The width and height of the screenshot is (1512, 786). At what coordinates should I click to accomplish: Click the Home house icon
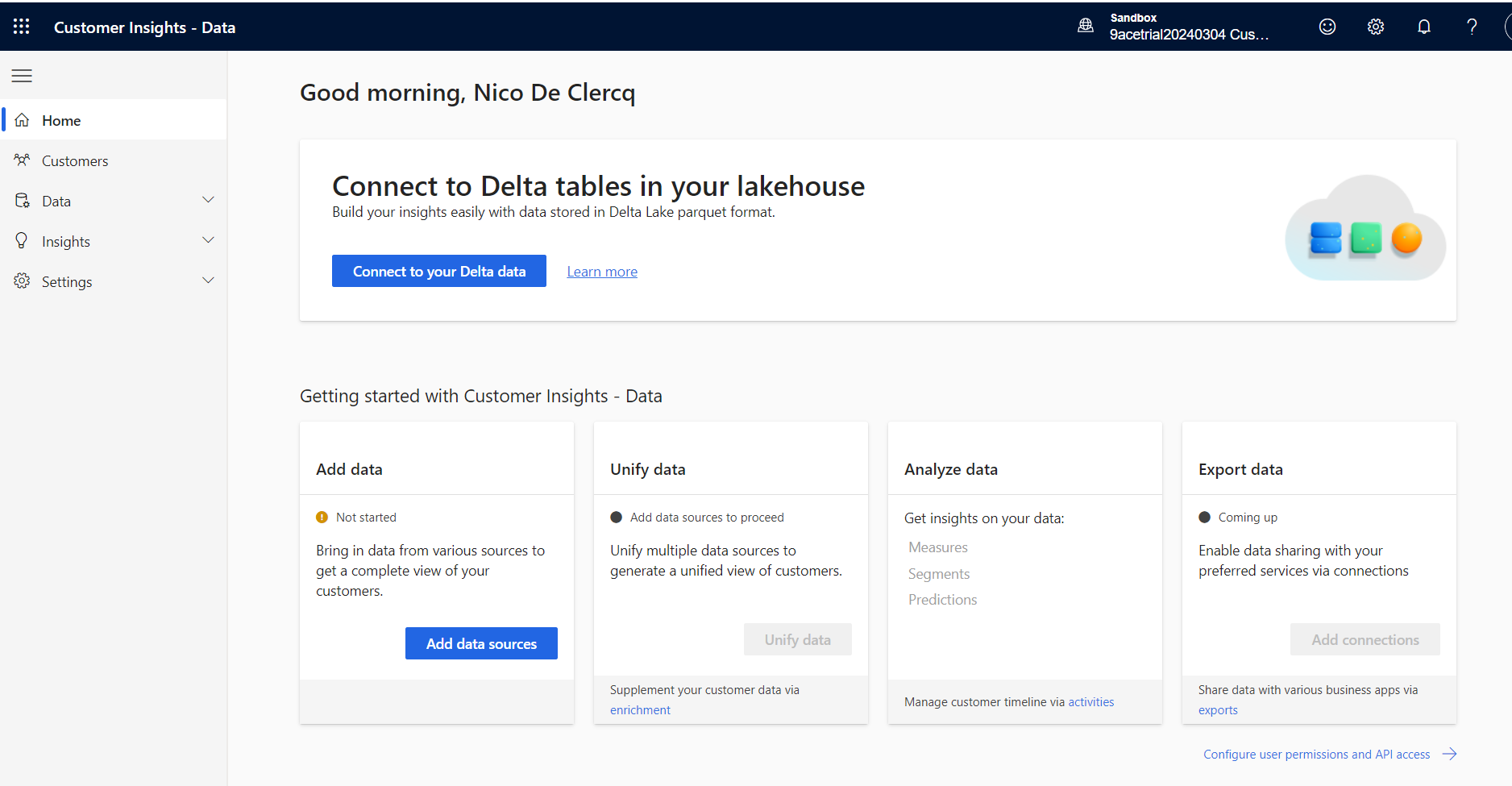point(22,120)
